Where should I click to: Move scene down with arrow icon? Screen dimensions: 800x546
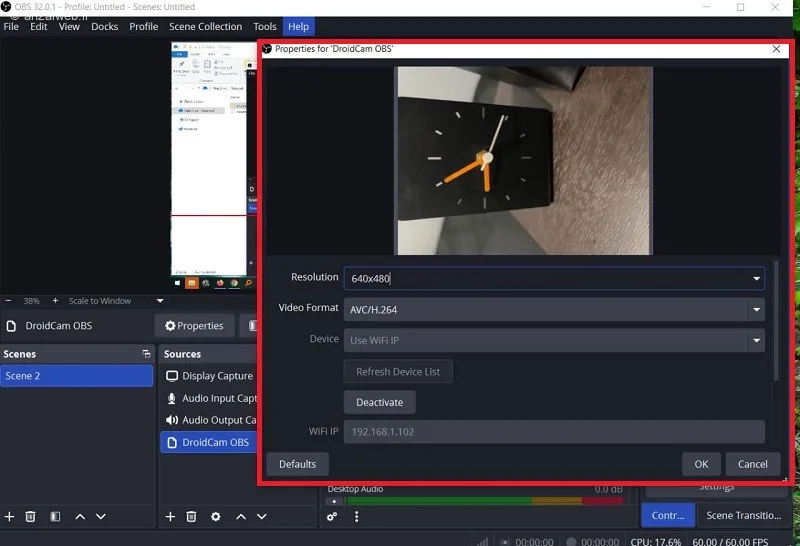click(101, 516)
